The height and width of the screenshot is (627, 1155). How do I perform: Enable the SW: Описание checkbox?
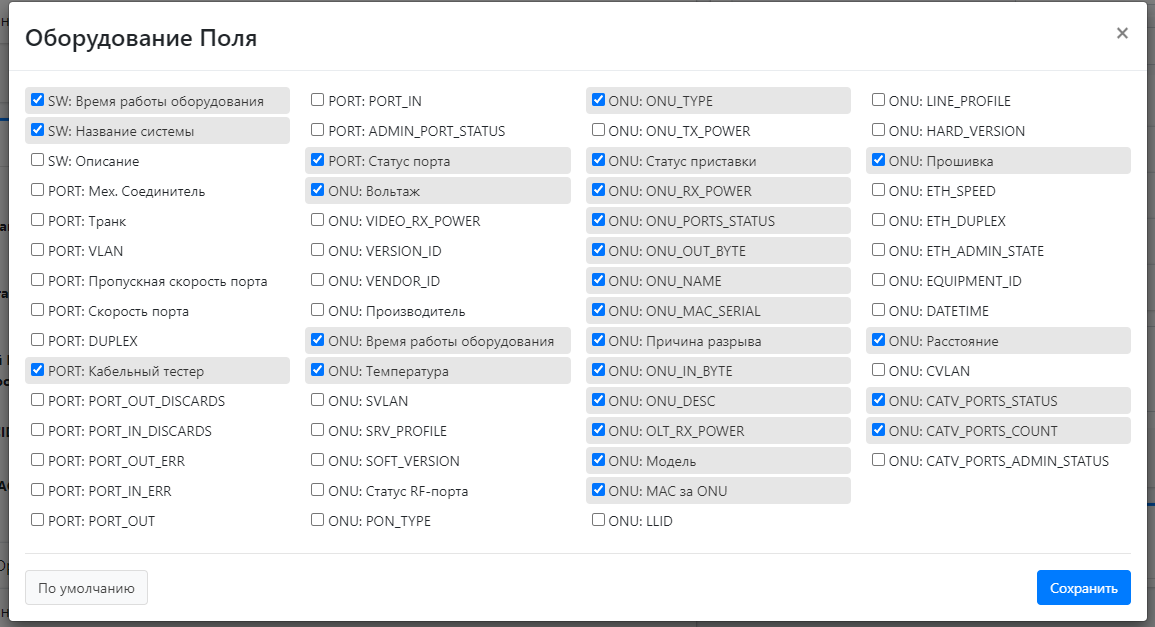38,160
